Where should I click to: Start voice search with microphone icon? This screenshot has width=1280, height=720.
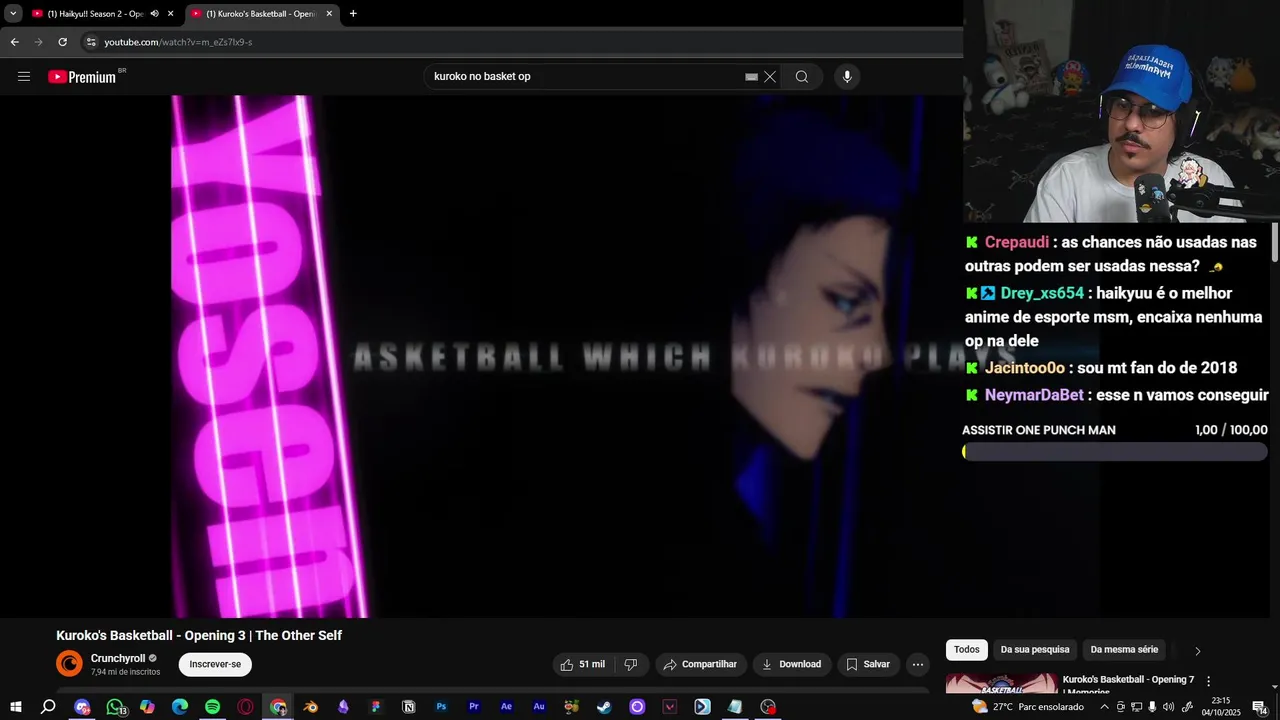click(847, 77)
